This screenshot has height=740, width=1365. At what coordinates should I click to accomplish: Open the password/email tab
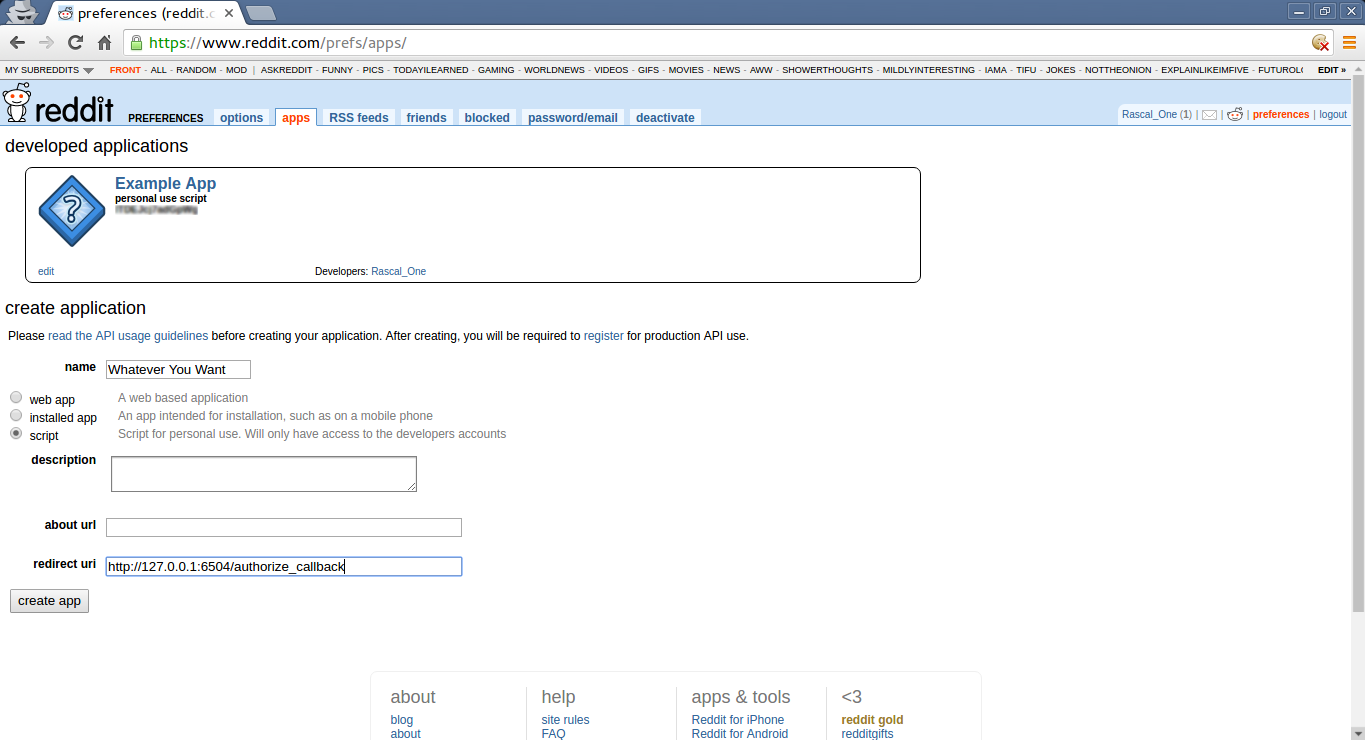(x=573, y=118)
